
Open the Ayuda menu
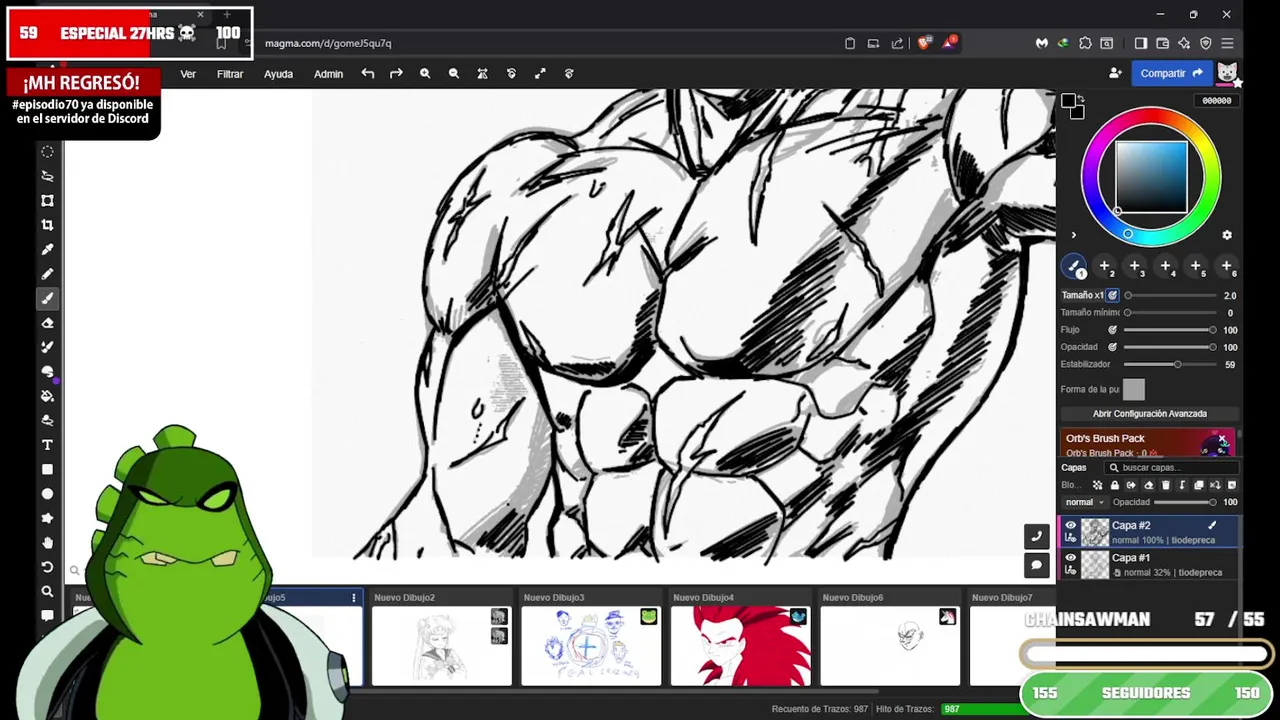click(x=278, y=74)
